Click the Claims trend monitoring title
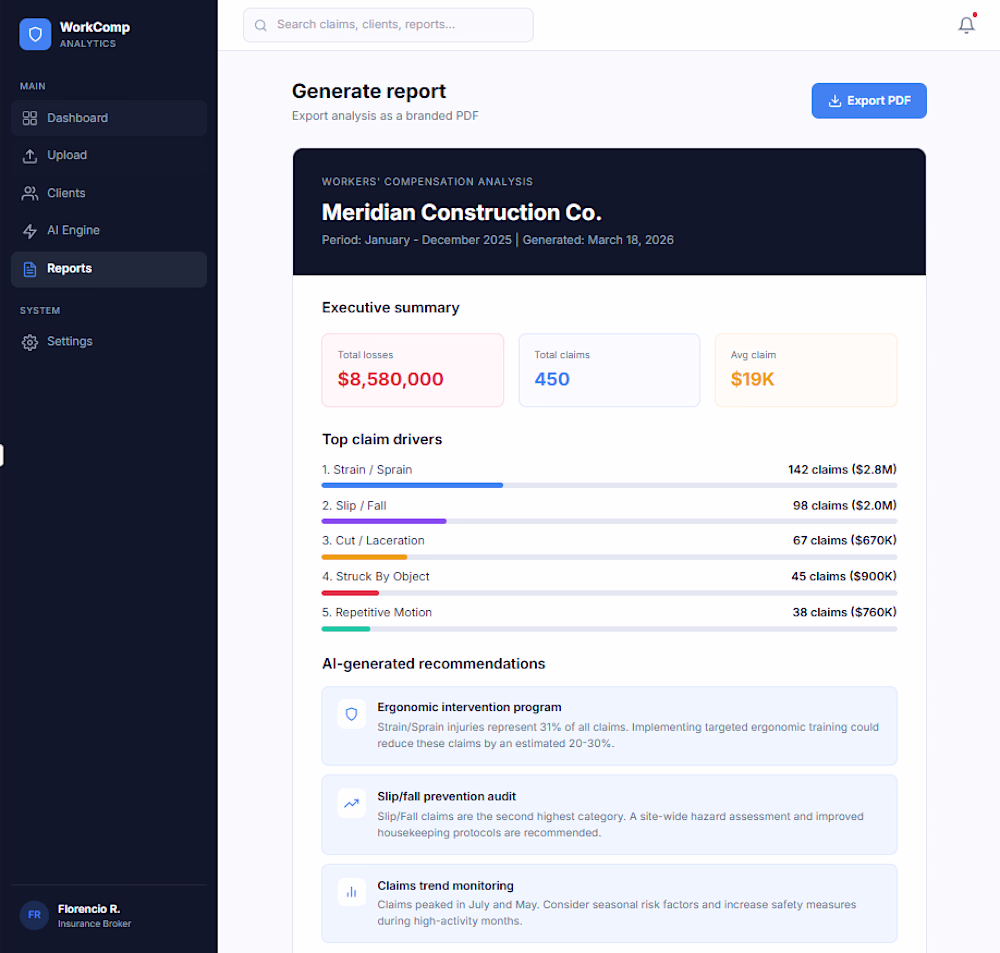This screenshot has width=1000, height=953. [x=445, y=886]
